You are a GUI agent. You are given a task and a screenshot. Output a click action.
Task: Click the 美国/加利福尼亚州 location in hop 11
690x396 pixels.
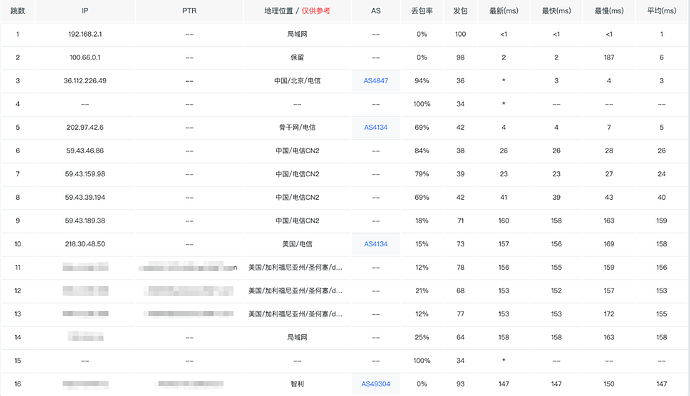tap(295, 267)
